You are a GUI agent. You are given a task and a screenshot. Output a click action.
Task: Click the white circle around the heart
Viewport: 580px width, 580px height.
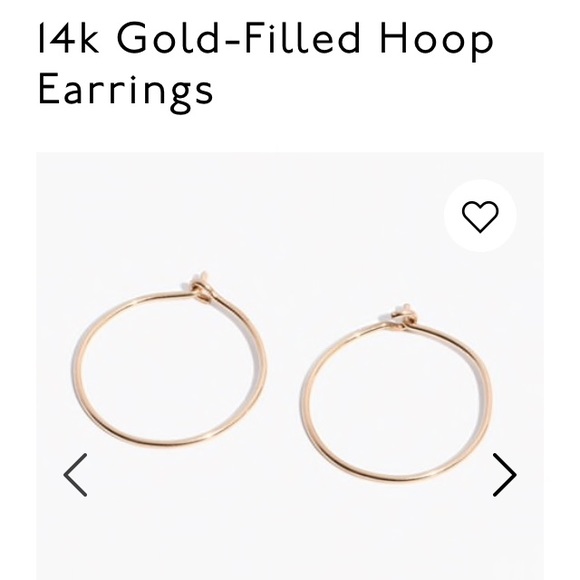pos(480,216)
